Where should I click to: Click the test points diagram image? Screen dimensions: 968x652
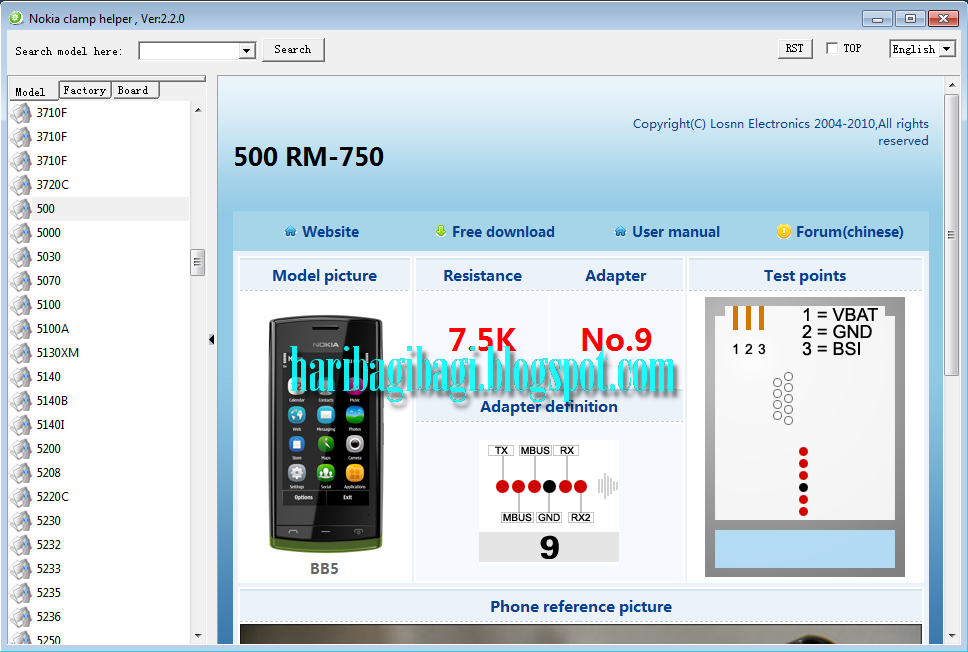point(804,437)
